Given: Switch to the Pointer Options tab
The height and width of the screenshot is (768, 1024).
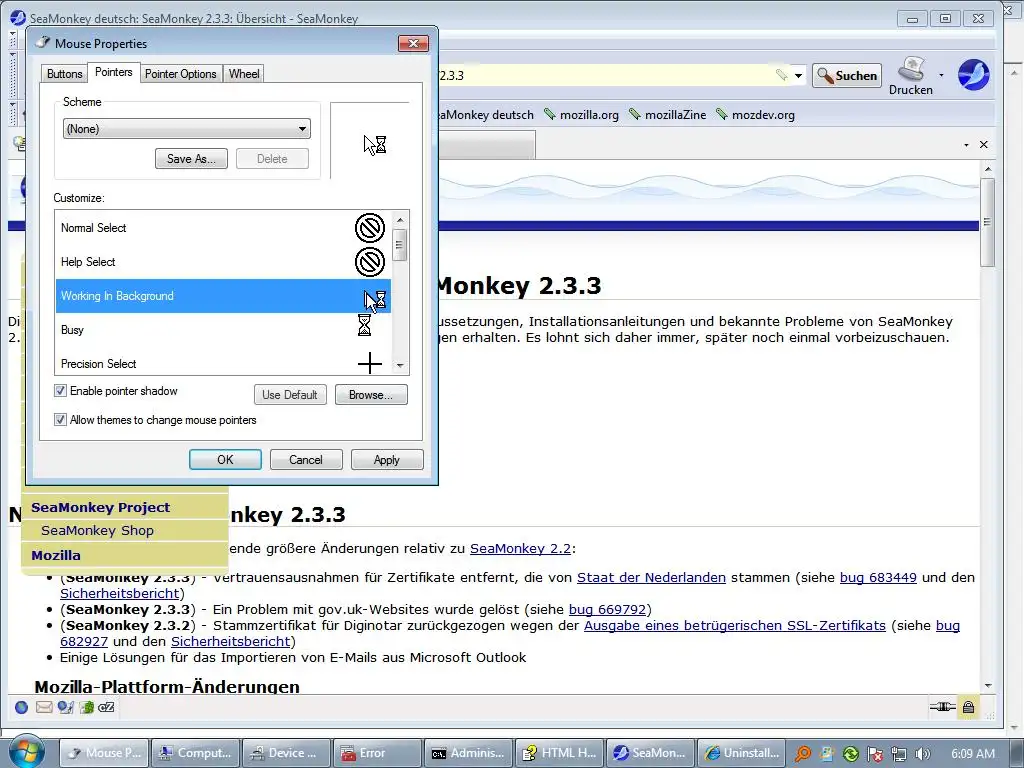Looking at the screenshot, I should click(180, 74).
